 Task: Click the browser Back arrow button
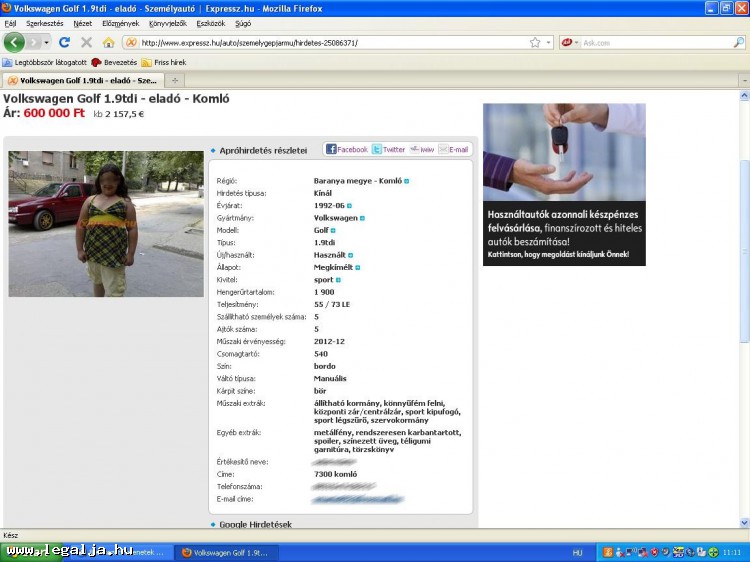tap(14, 43)
